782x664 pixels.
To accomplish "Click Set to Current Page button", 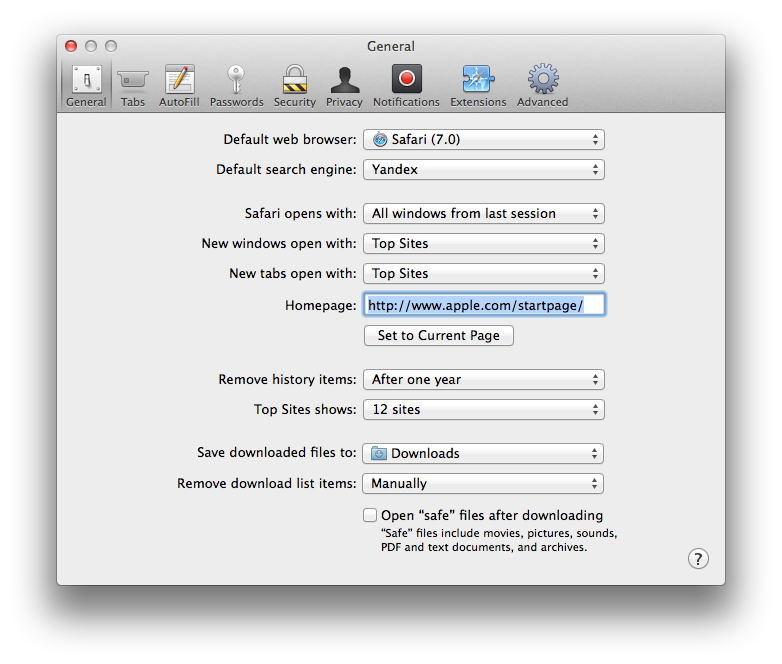I will pos(439,335).
